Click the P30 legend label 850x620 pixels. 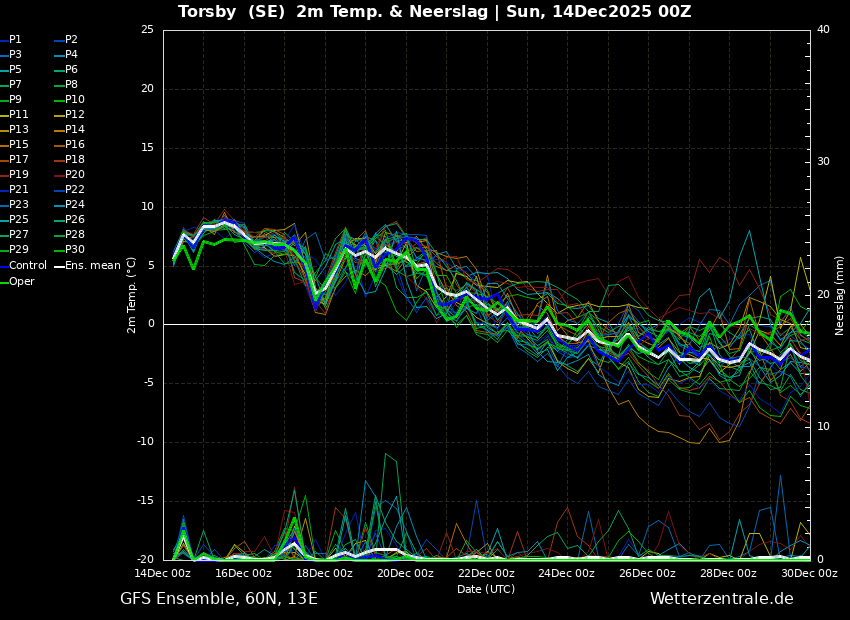click(70, 249)
